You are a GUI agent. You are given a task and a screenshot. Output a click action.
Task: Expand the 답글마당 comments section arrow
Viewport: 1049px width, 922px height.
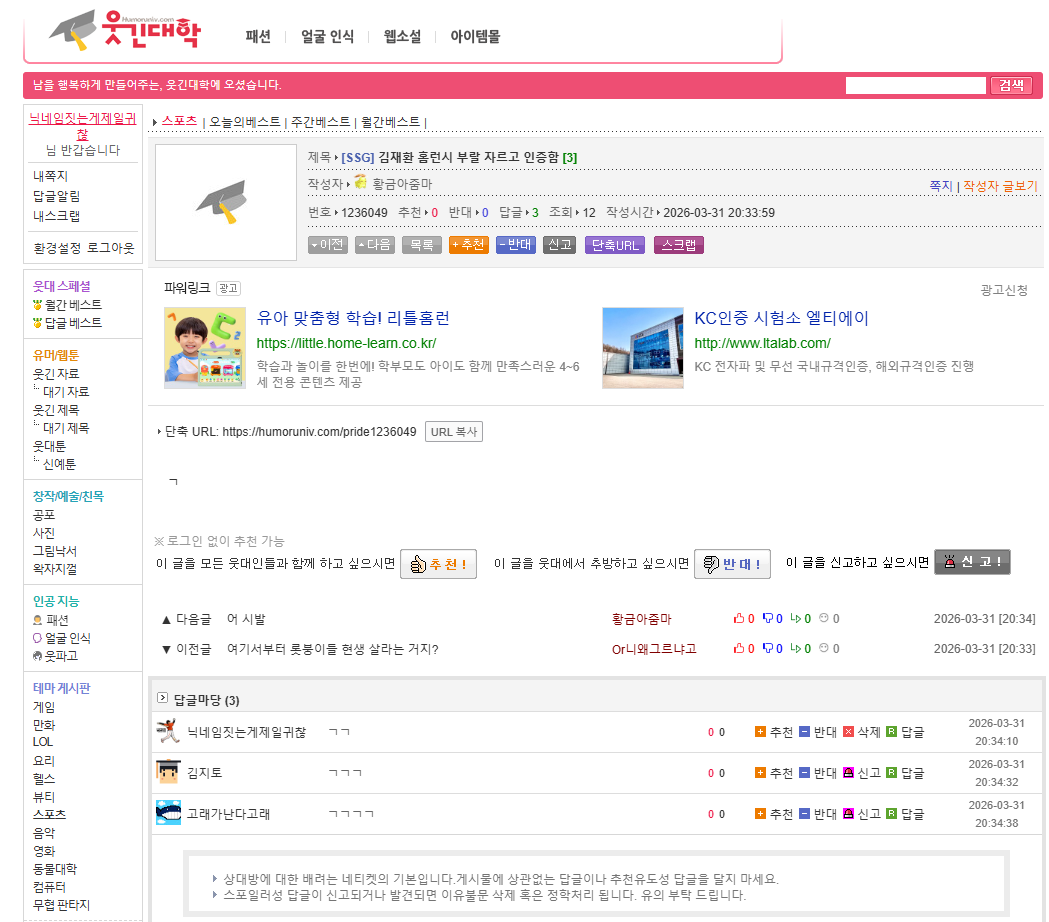pyautogui.click(x=162, y=698)
